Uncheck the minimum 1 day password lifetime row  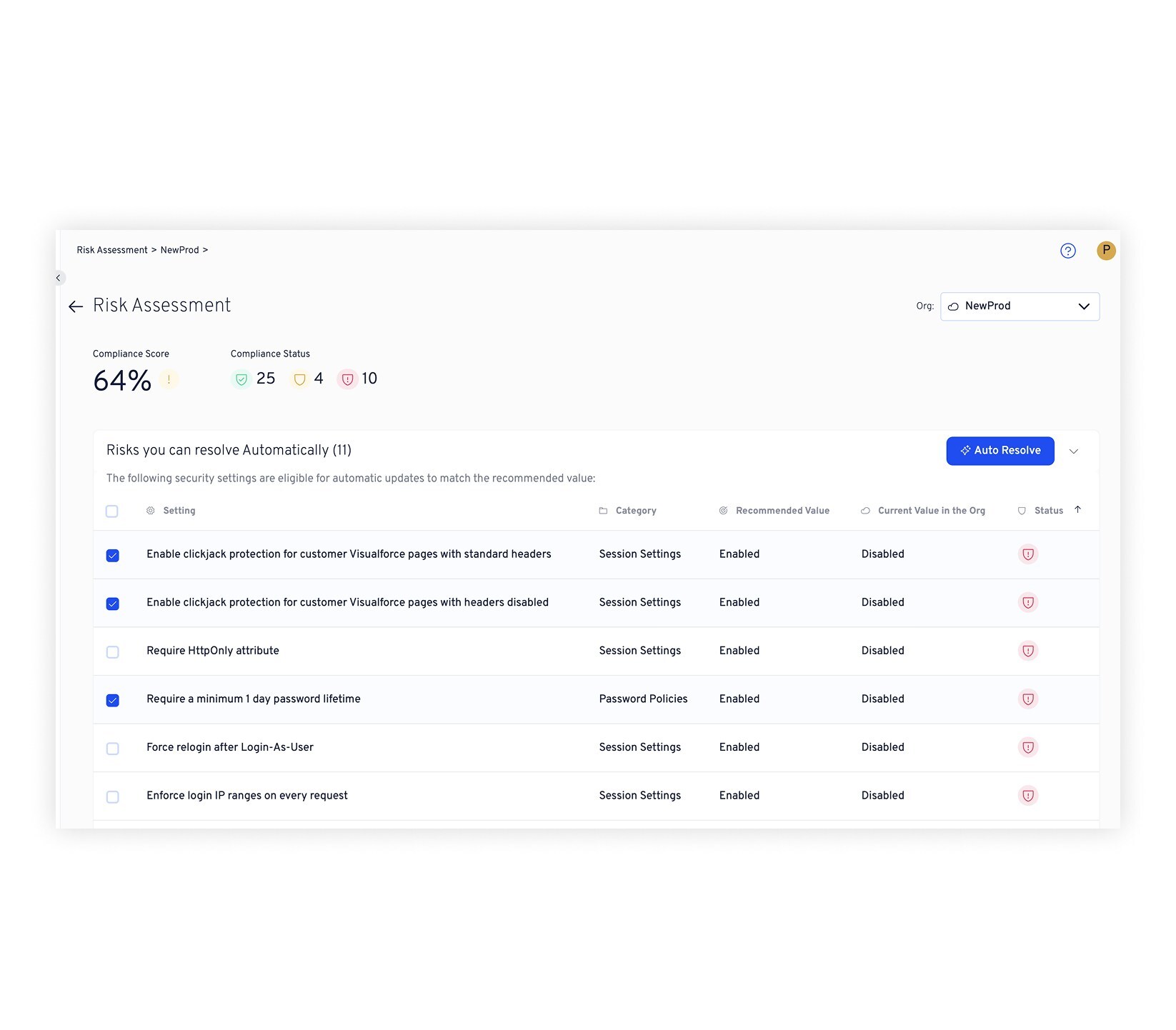[113, 700]
